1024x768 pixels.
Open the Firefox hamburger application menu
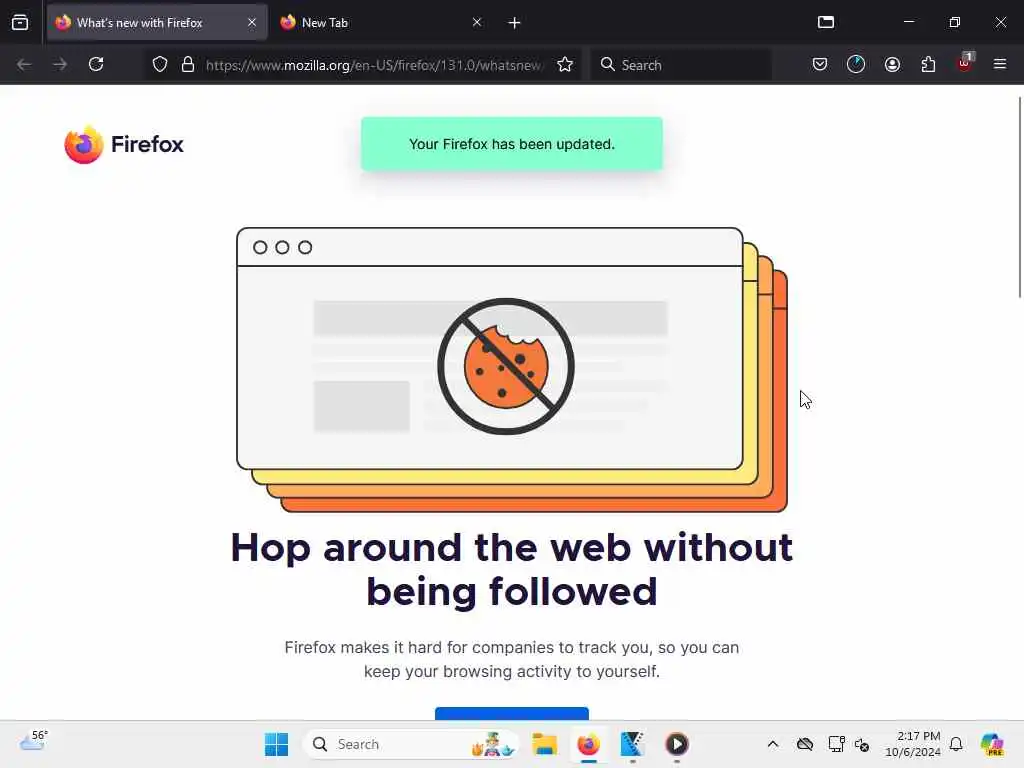pos(1000,65)
